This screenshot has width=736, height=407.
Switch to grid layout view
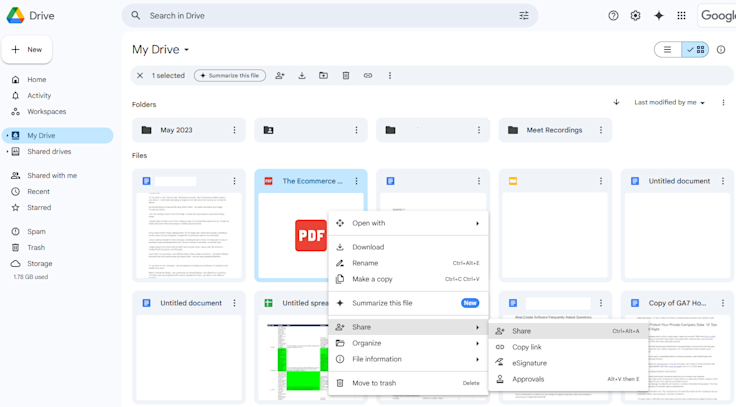click(x=695, y=50)
